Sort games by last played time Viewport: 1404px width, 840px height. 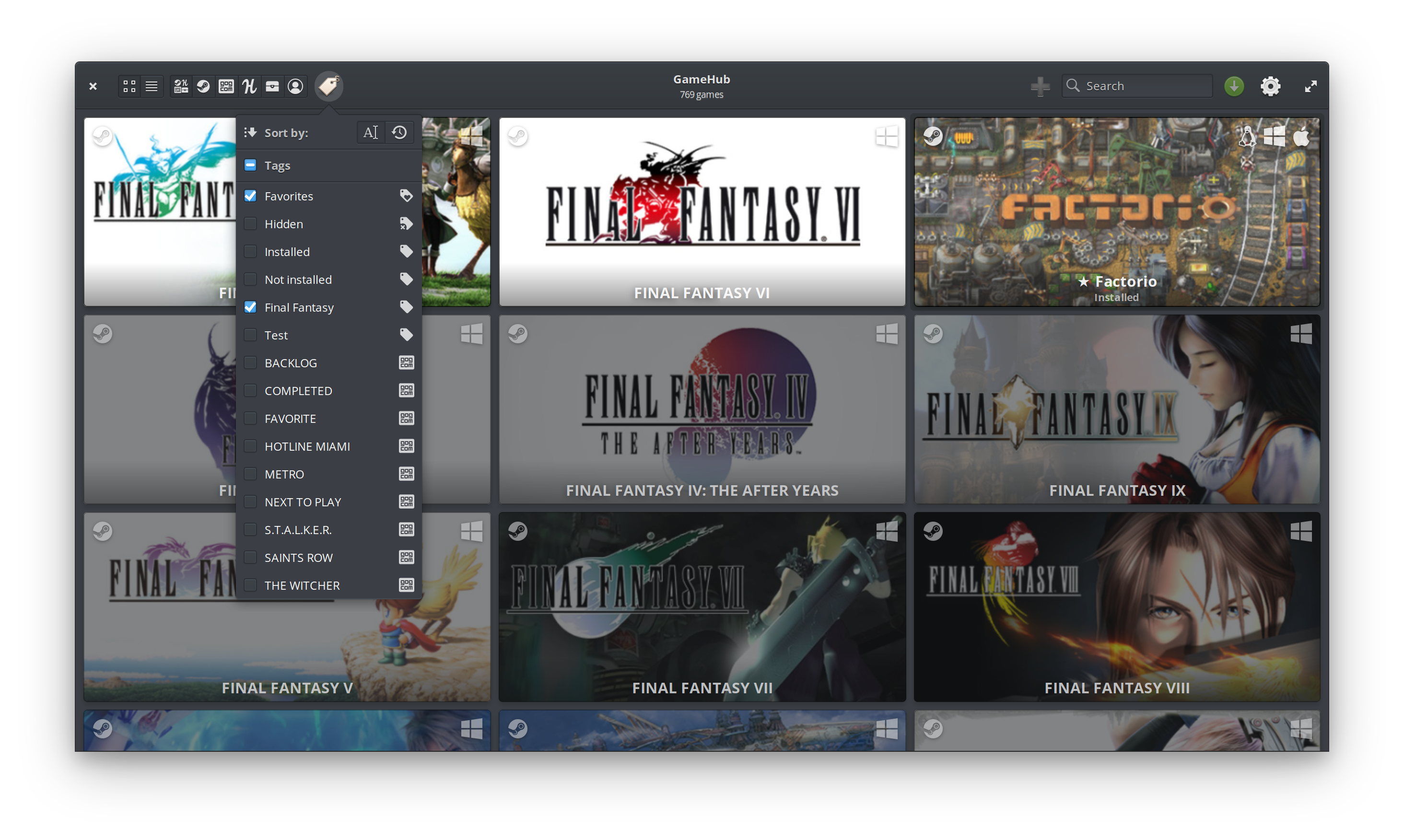pyautogui.click(x=400, y=132)
